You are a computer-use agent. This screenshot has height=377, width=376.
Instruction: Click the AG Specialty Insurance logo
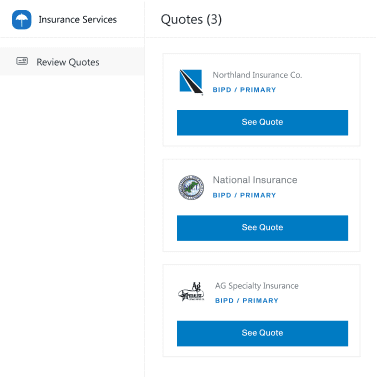coord(191,292)
